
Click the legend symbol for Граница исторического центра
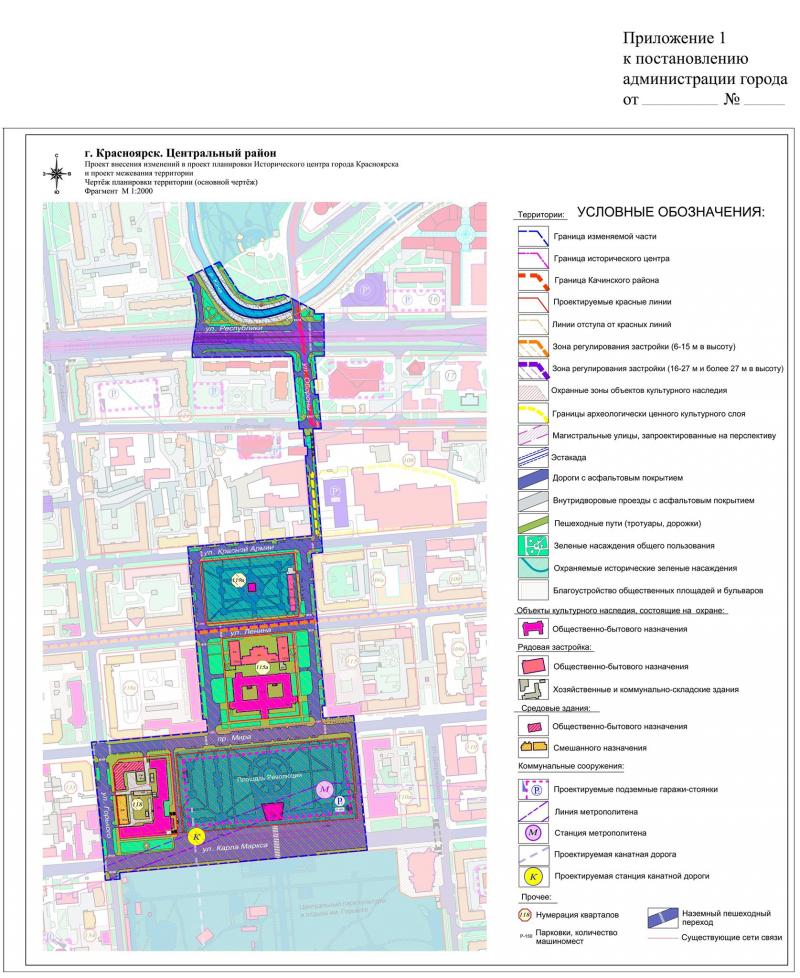534,258
